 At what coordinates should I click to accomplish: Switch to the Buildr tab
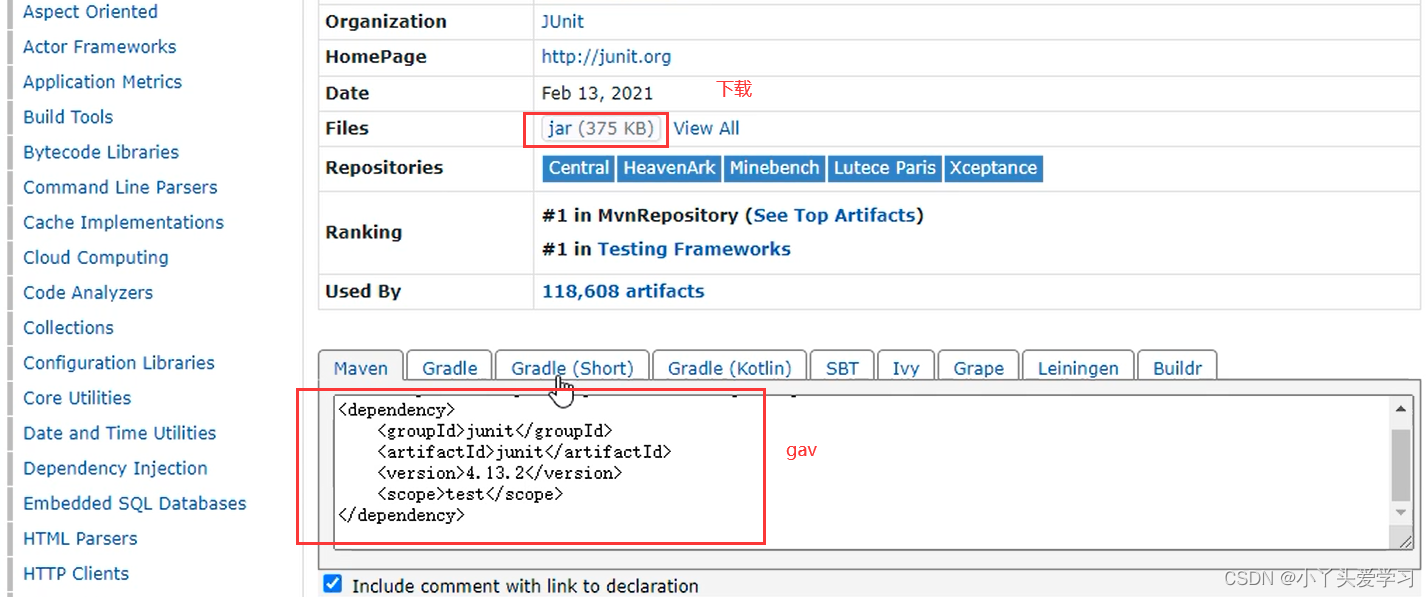click(1178, 367)
